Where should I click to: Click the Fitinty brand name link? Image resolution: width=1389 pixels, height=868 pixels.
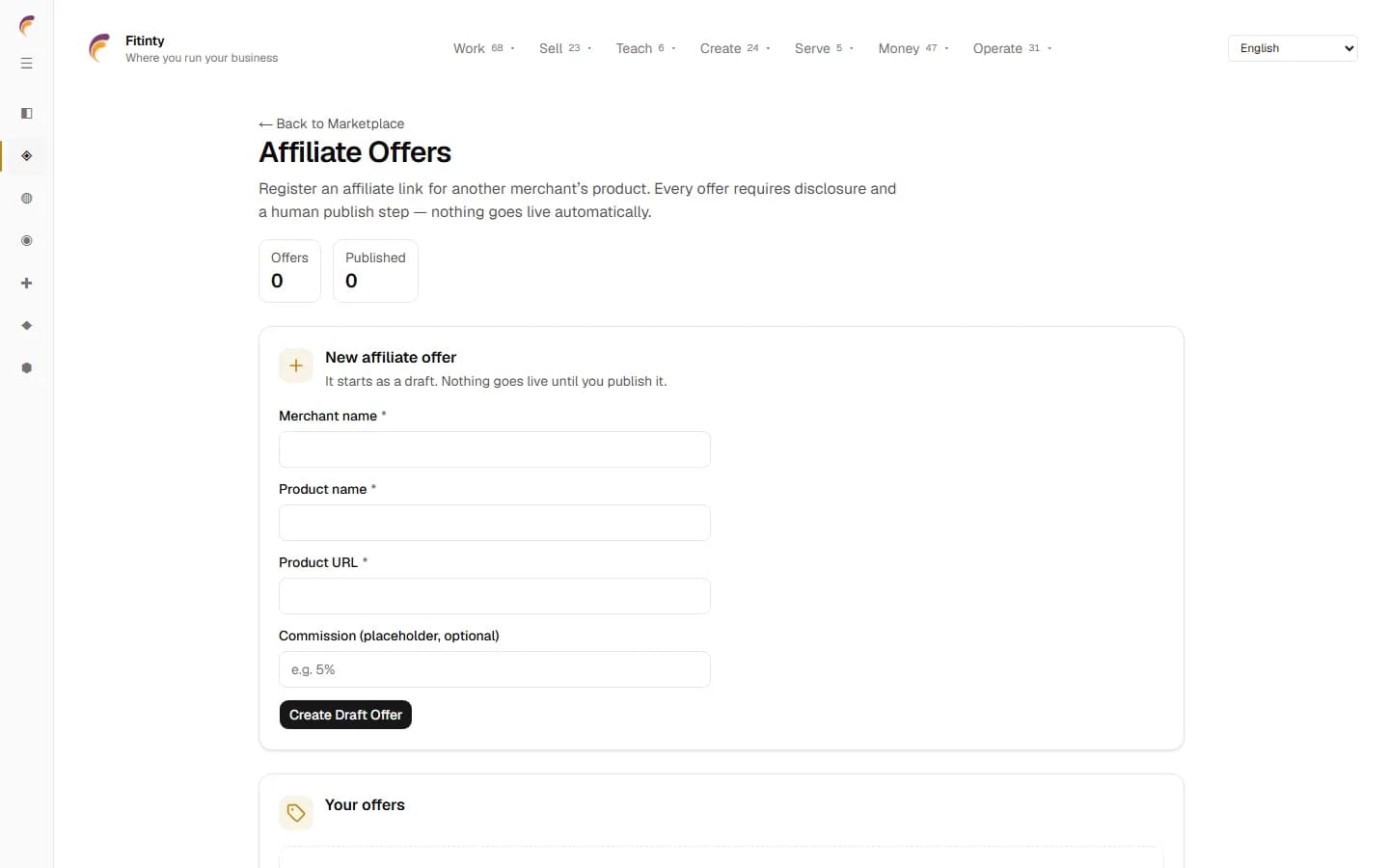[x=145, y=41]
